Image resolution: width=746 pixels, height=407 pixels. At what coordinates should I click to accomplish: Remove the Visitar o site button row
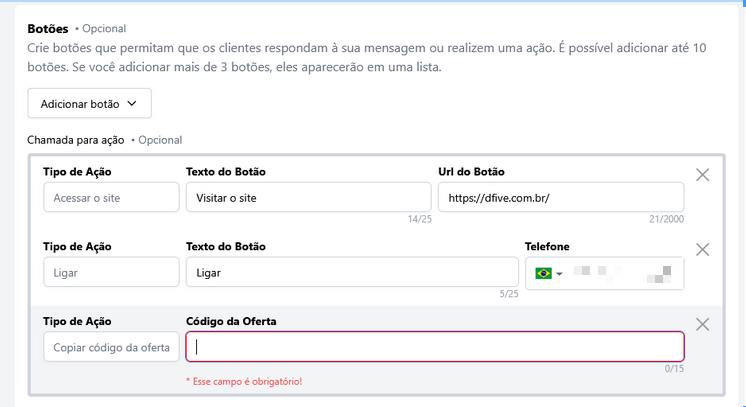pyautogui.click(x=702, y=175)
